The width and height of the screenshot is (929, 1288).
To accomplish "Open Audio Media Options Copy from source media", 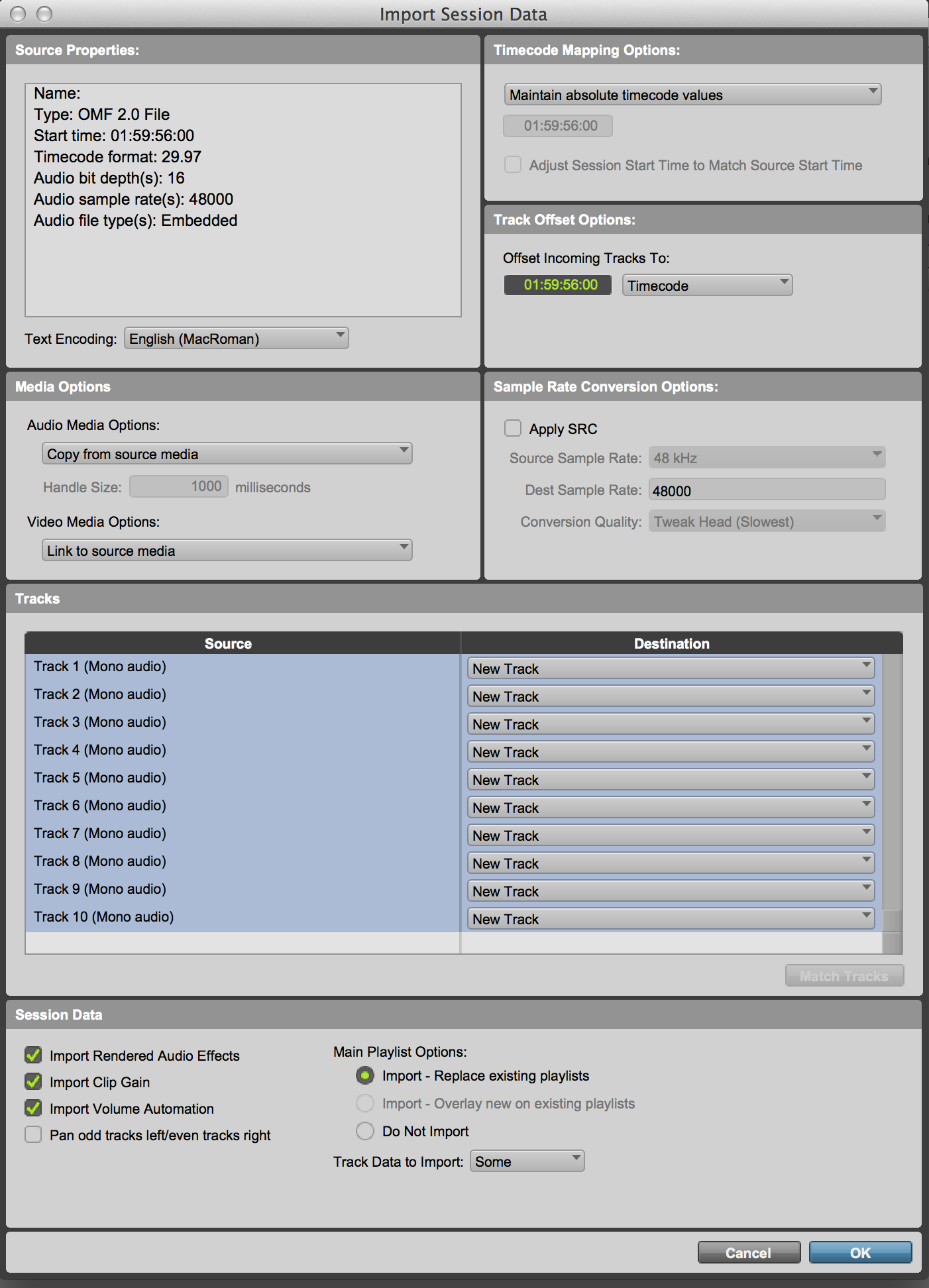I will (227, 454).
